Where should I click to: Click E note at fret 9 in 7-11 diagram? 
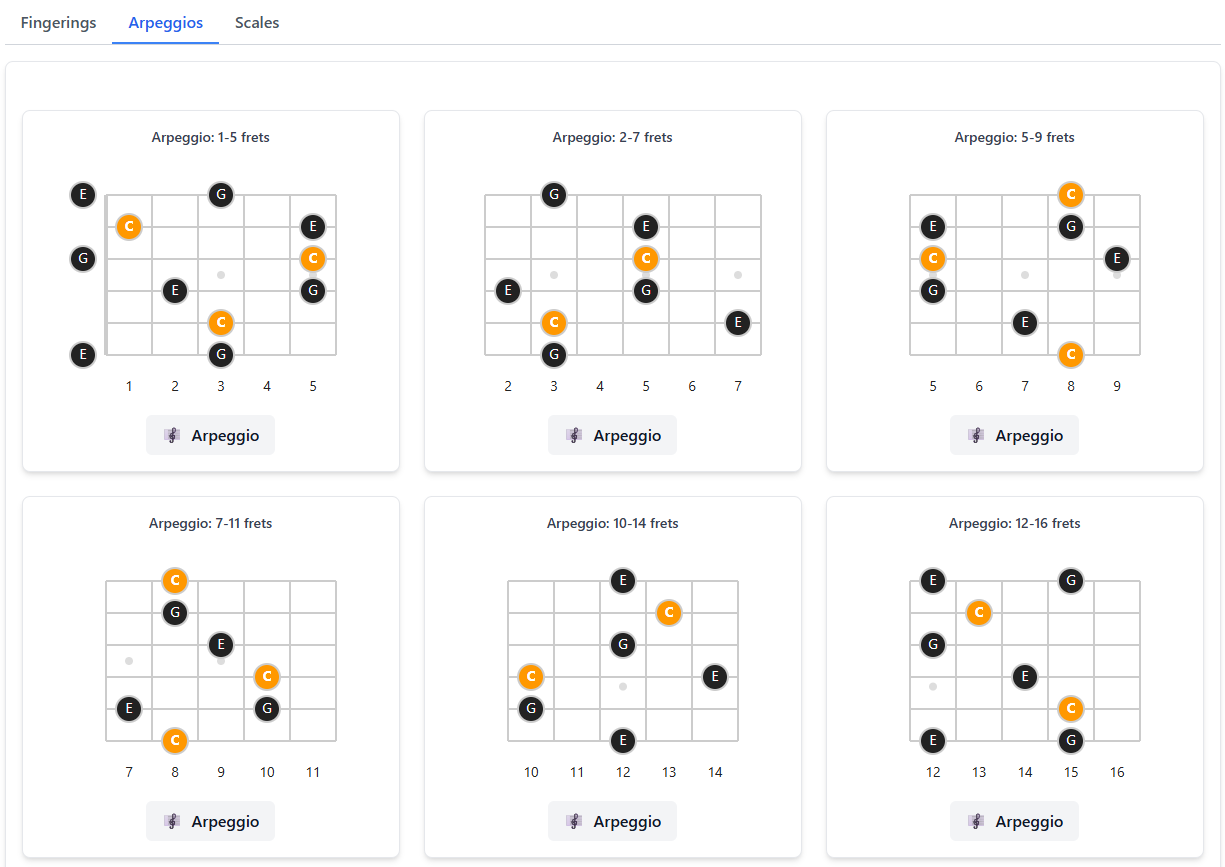click(221, 645)
